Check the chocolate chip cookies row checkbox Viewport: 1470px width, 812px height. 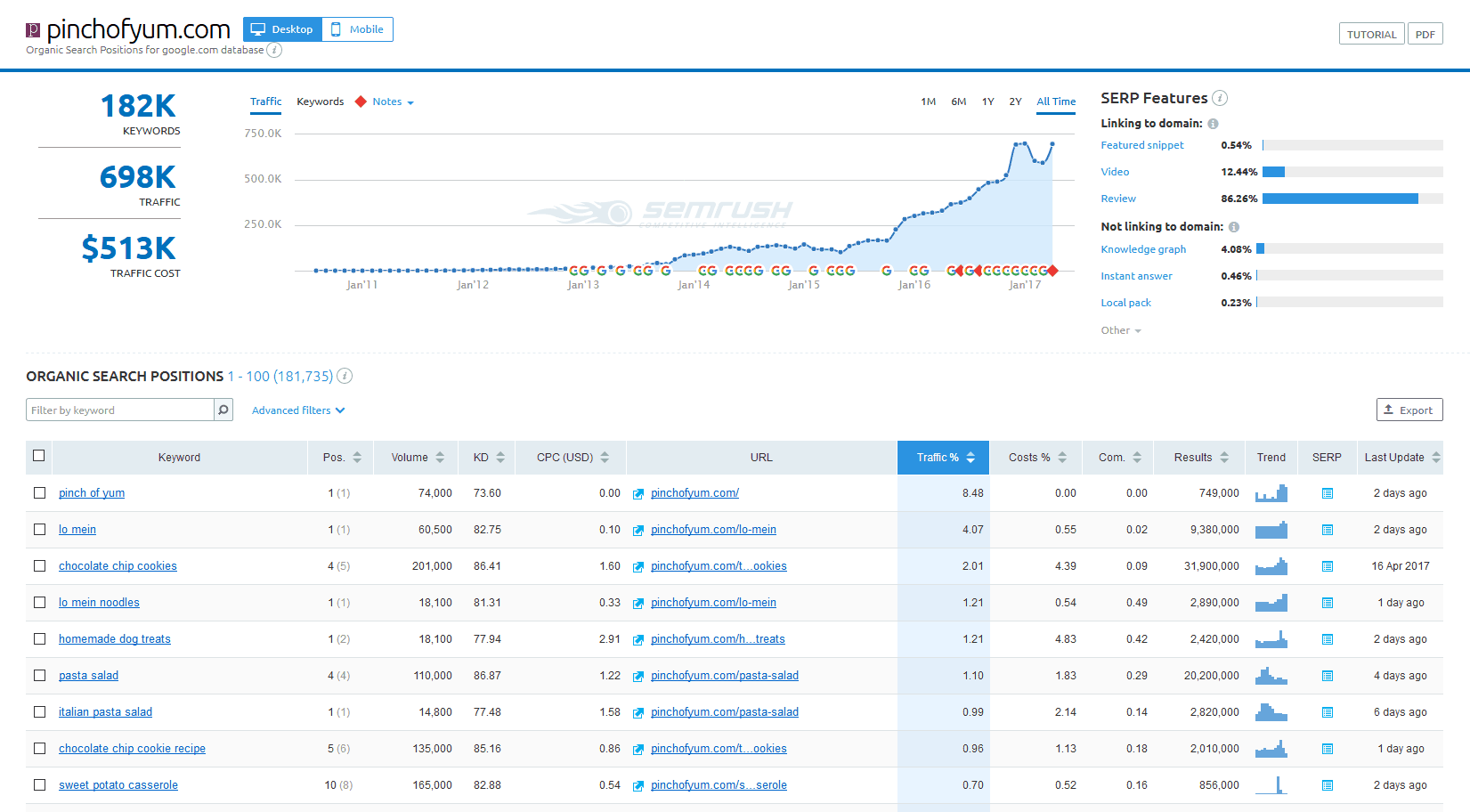(x=39, y=565)
